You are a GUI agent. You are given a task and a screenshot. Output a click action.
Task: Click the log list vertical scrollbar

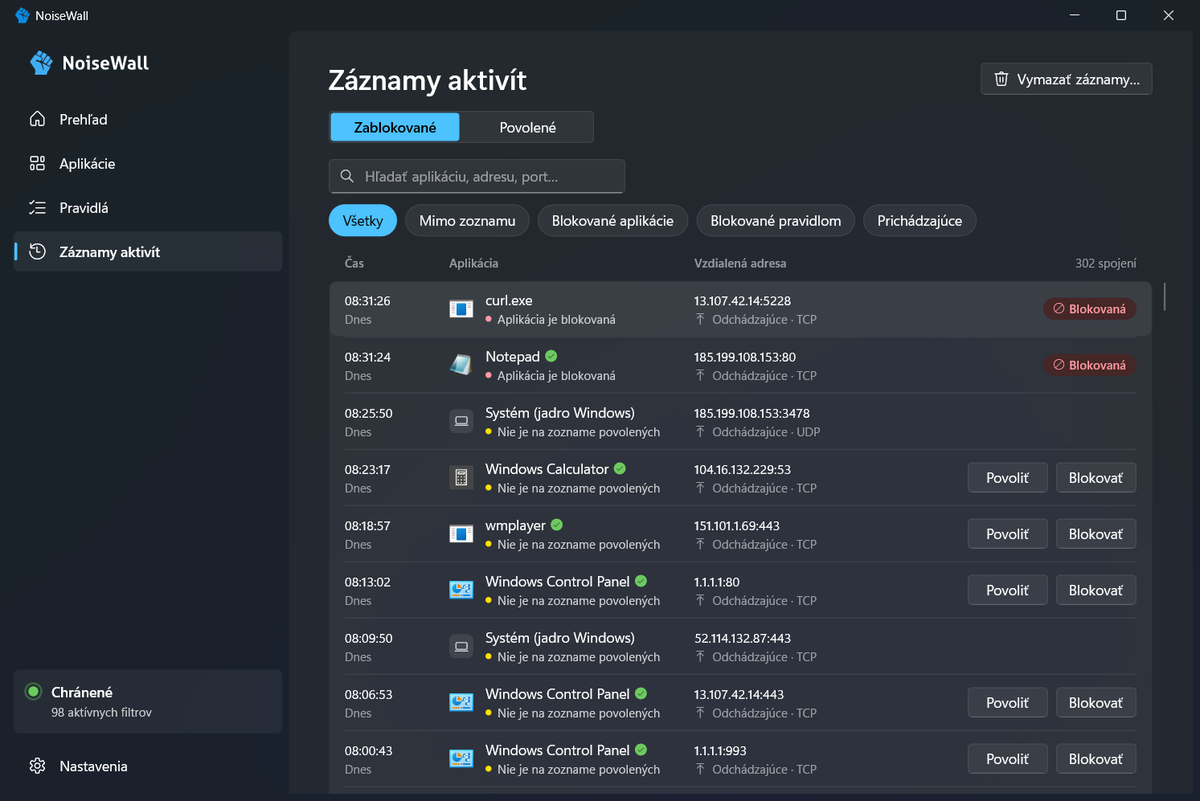(x=1164, y=296)
